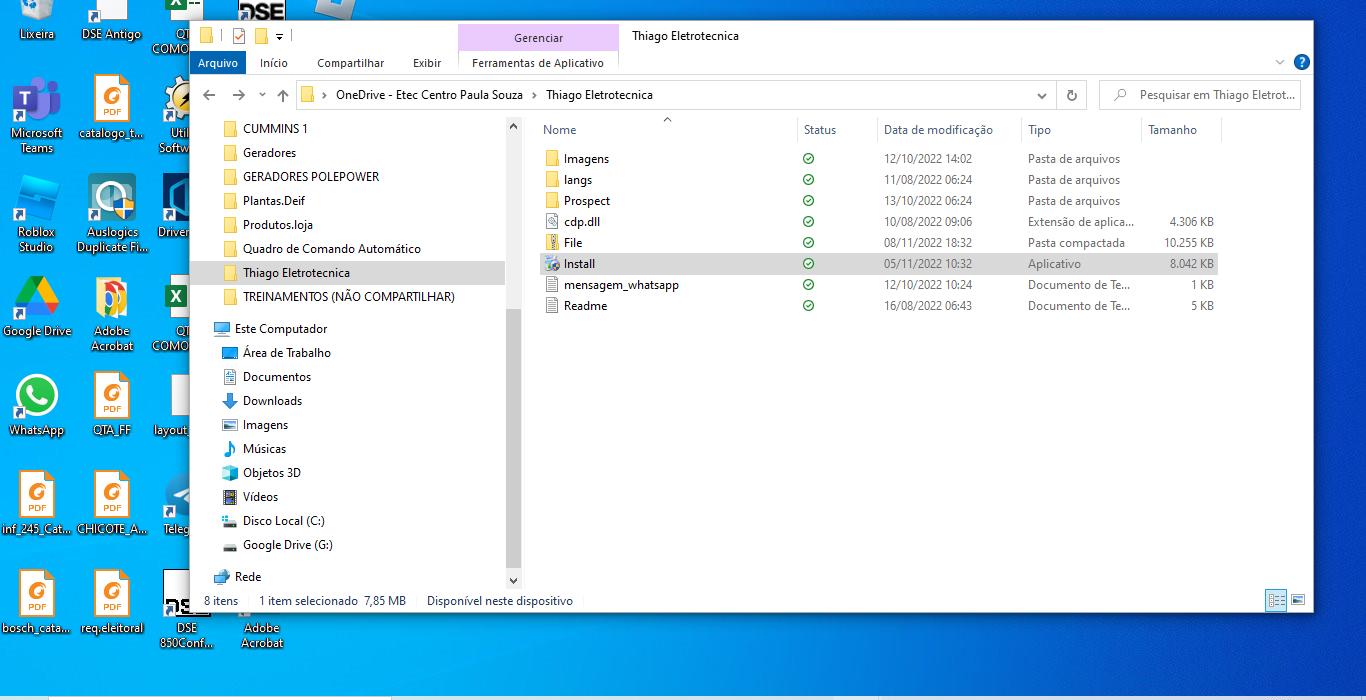Navigate up one folder level
Image resolution: width=1366 pixels, height=700 pixels.
click(283, 95)
